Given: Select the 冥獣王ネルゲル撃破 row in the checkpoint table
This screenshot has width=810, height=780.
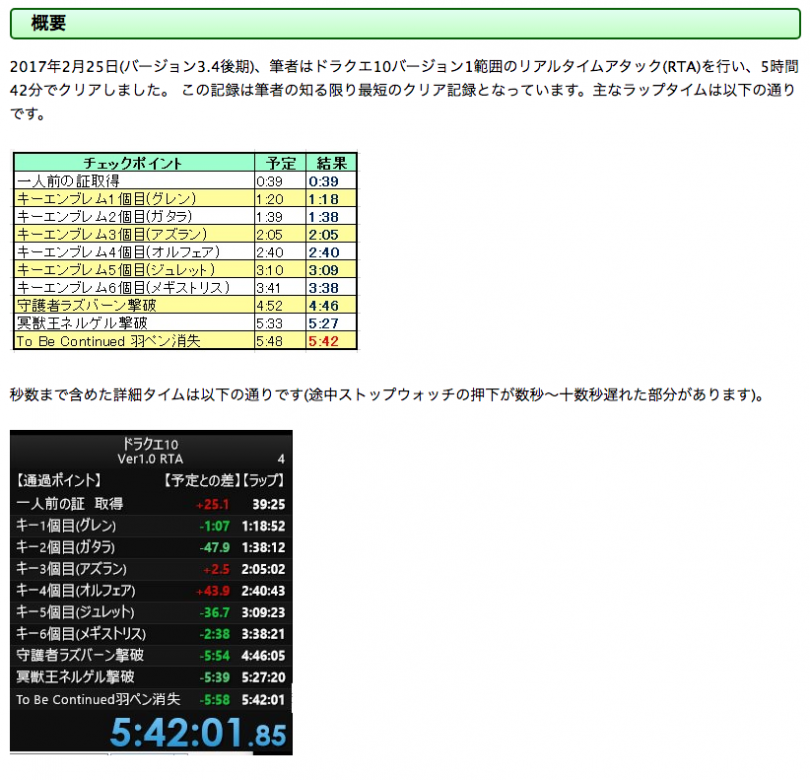Looking at the screenshot, I should (x=82, y=323).
